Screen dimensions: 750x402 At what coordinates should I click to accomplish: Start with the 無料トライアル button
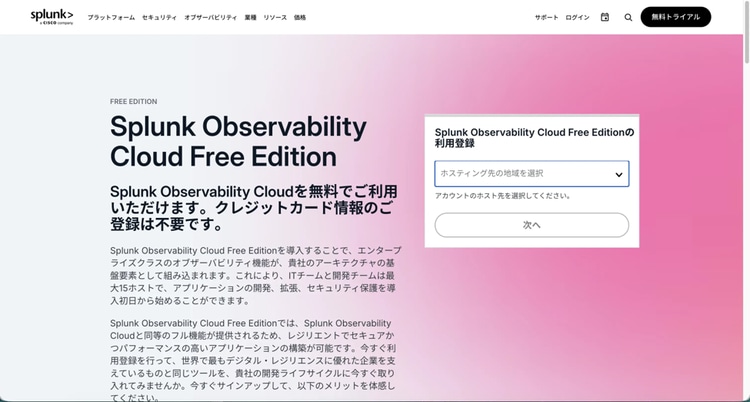coord(675,17)
